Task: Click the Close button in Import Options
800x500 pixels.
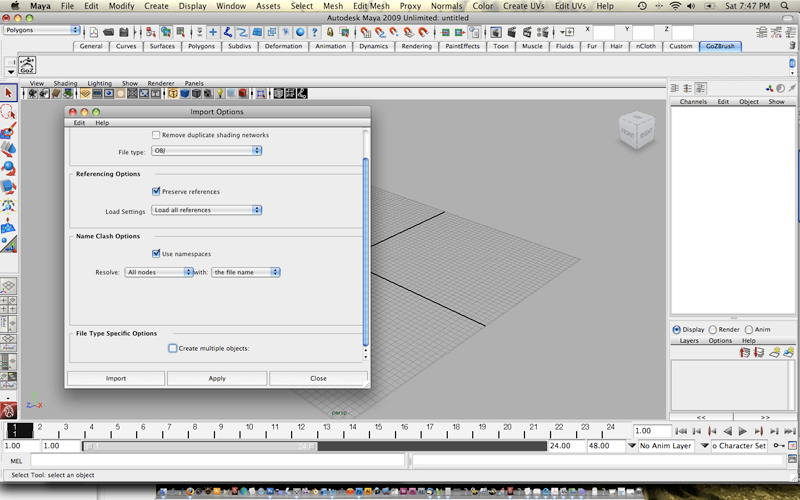Action: pos(318,378)
